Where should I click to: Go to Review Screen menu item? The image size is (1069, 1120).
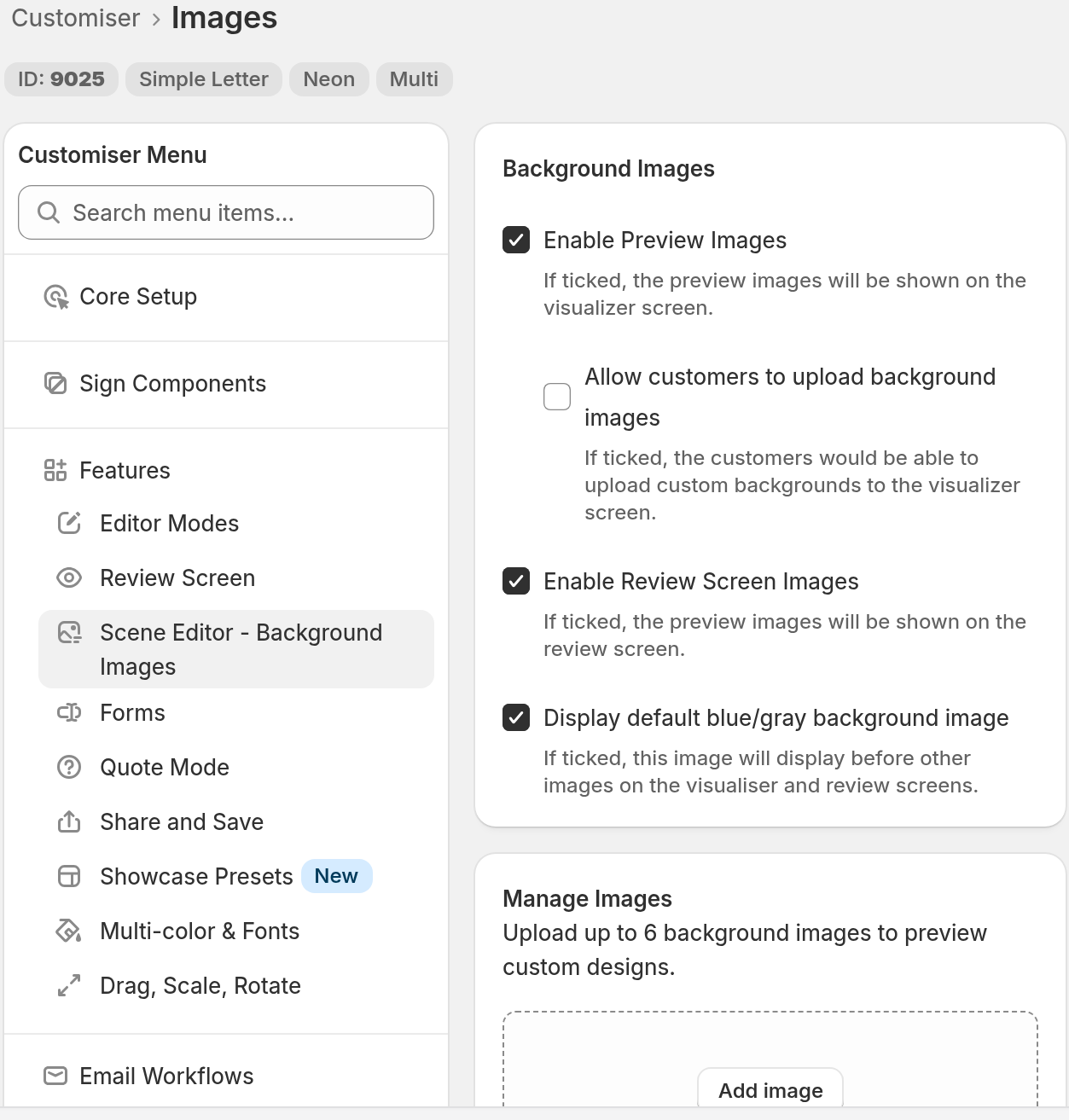pyautogui.click(x=236, y=577)
